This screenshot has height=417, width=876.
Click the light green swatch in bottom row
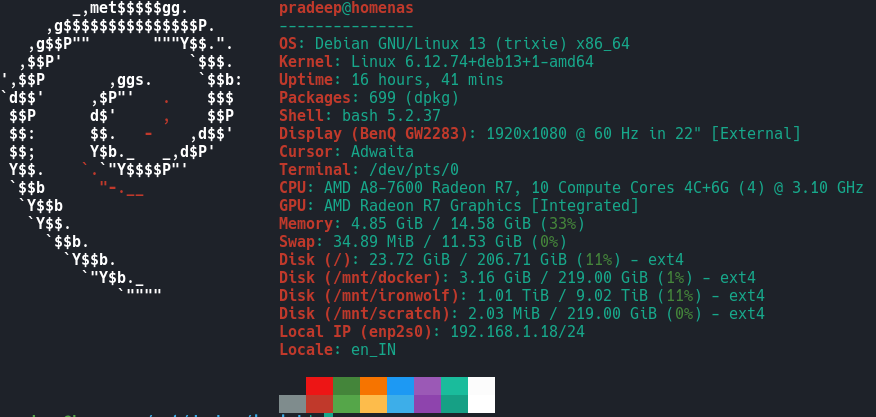click(x=346, y=404)
